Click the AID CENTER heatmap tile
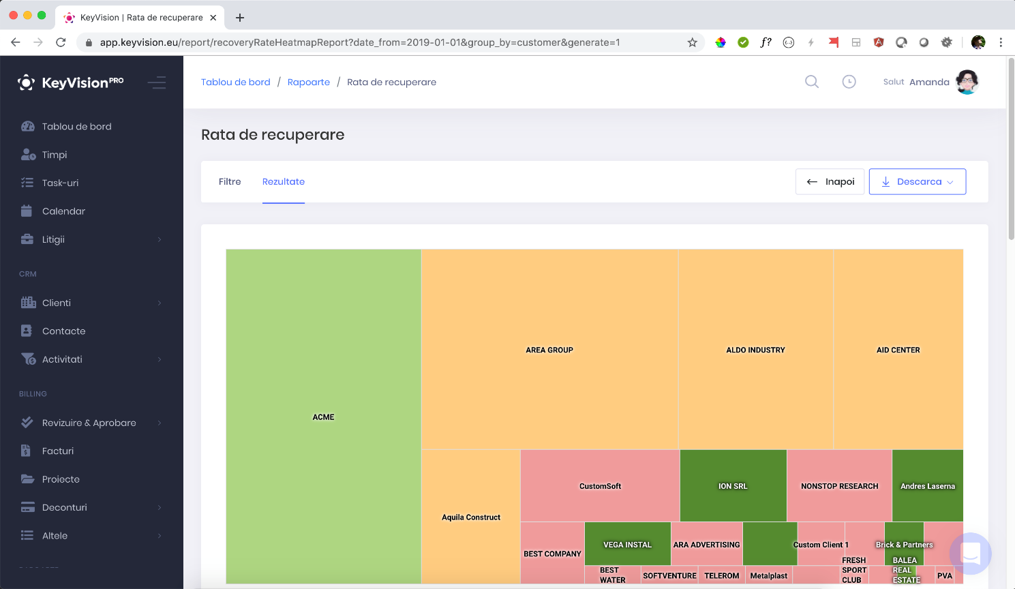 tap(898, 350)
